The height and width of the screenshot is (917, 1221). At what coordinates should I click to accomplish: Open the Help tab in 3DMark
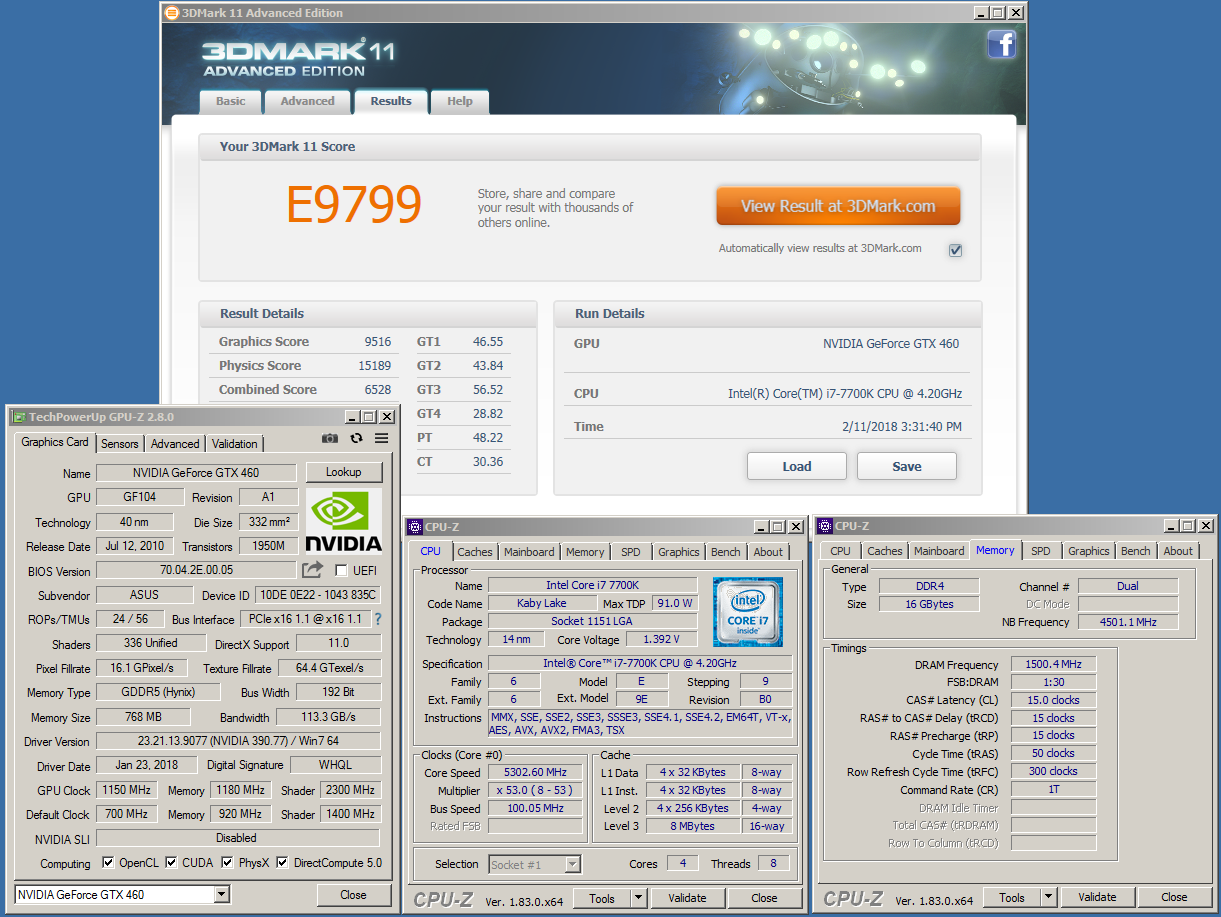(x=460, y=101)
